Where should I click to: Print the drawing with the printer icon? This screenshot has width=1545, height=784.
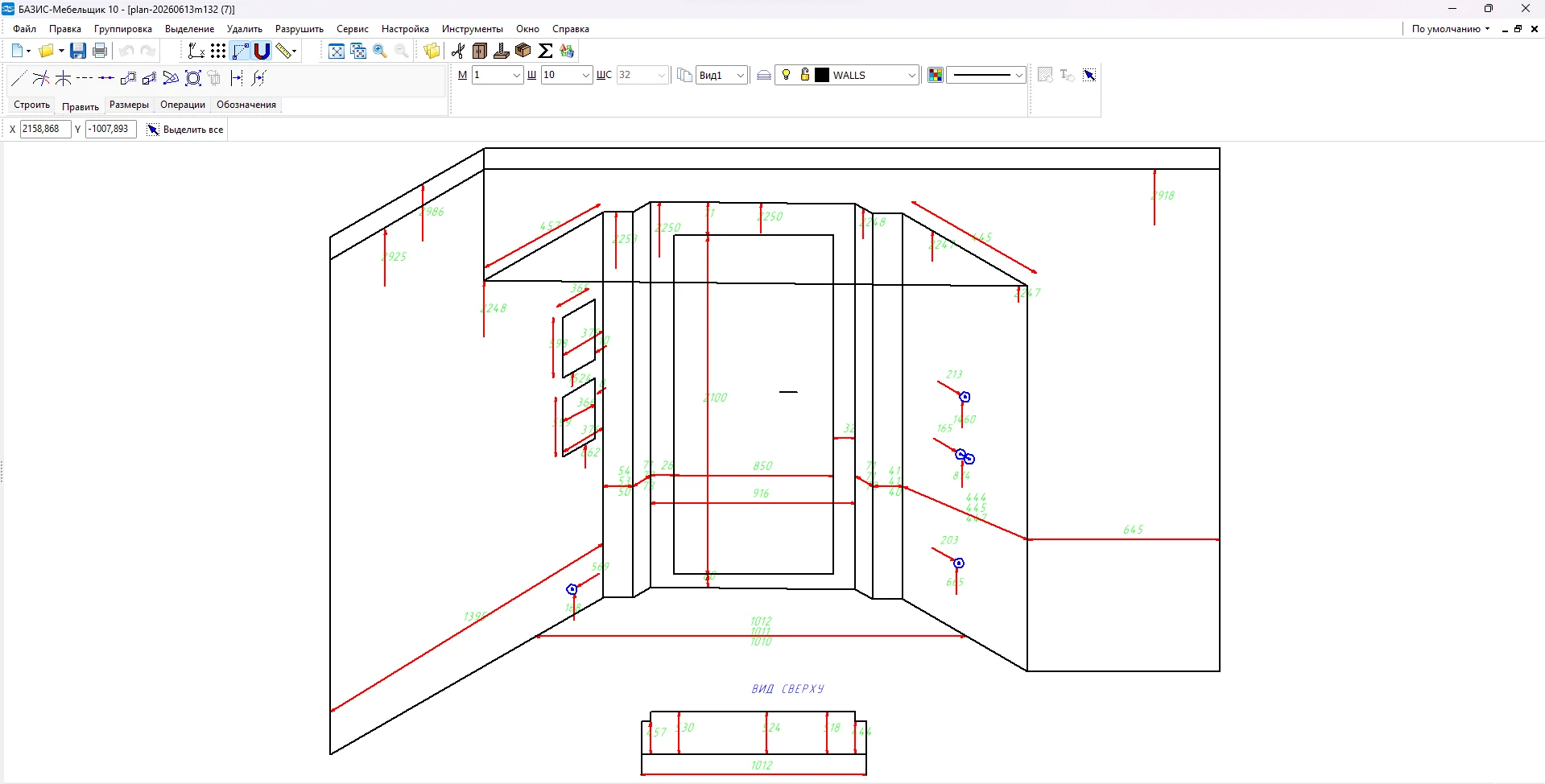pyautogui.click(x=100, y=51)
